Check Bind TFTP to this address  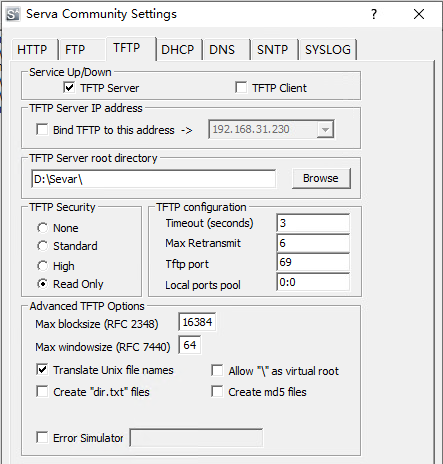pos(42,129)
